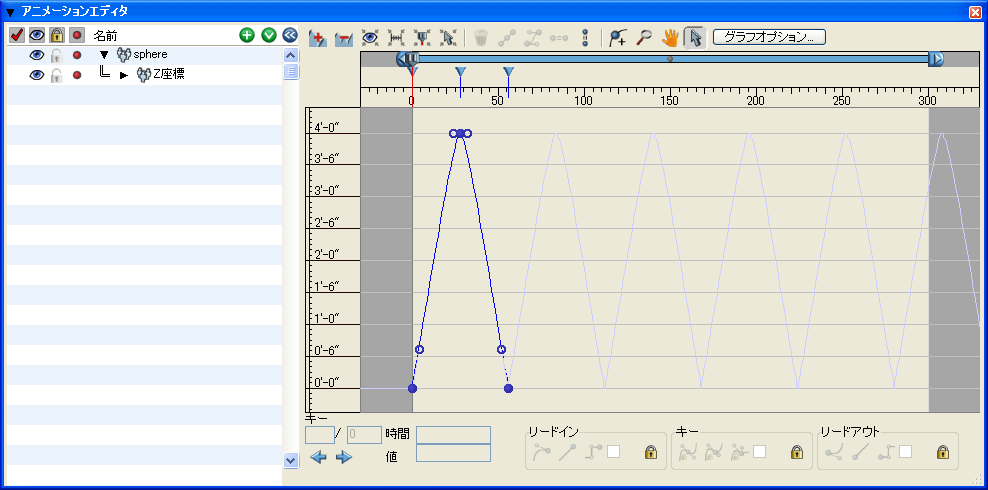Check the キー group checkbox

pyautogui.click(x=759, y=452)
